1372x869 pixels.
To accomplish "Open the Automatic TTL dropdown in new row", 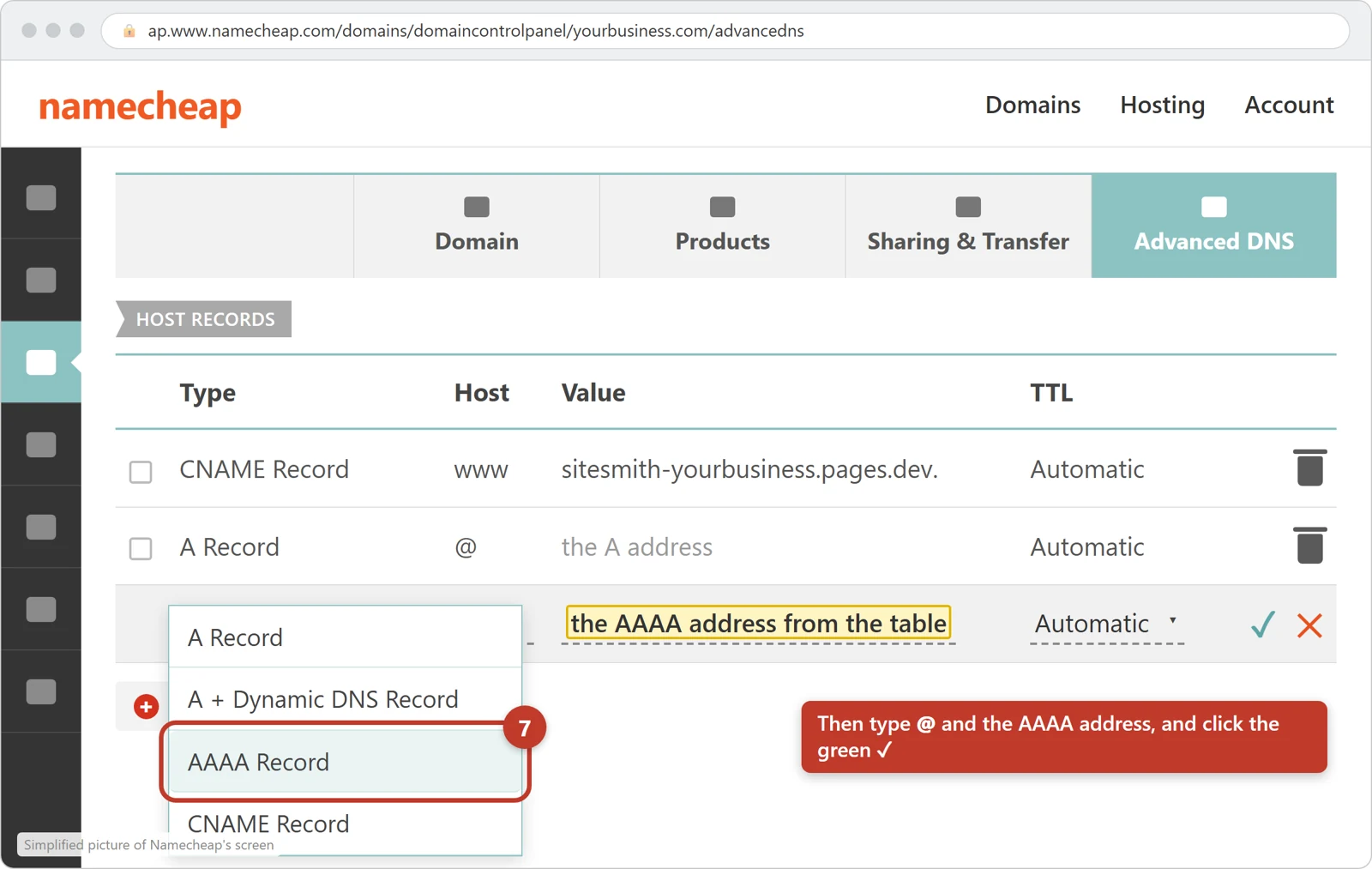I will (1106, 624).
